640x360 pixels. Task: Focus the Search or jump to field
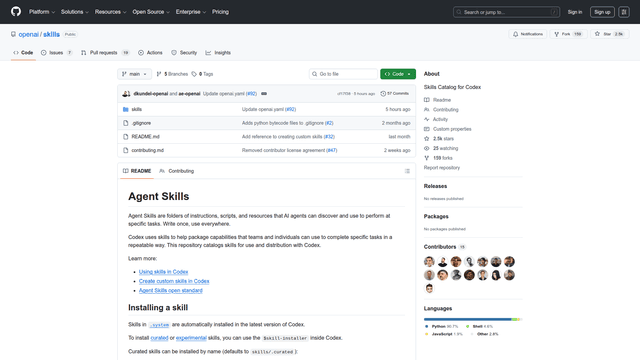506,12
